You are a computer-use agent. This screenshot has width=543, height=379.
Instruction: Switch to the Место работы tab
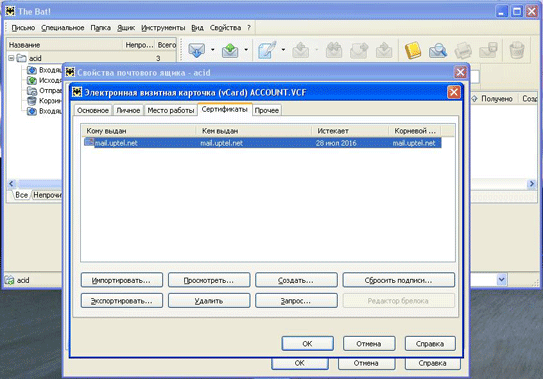171,110
